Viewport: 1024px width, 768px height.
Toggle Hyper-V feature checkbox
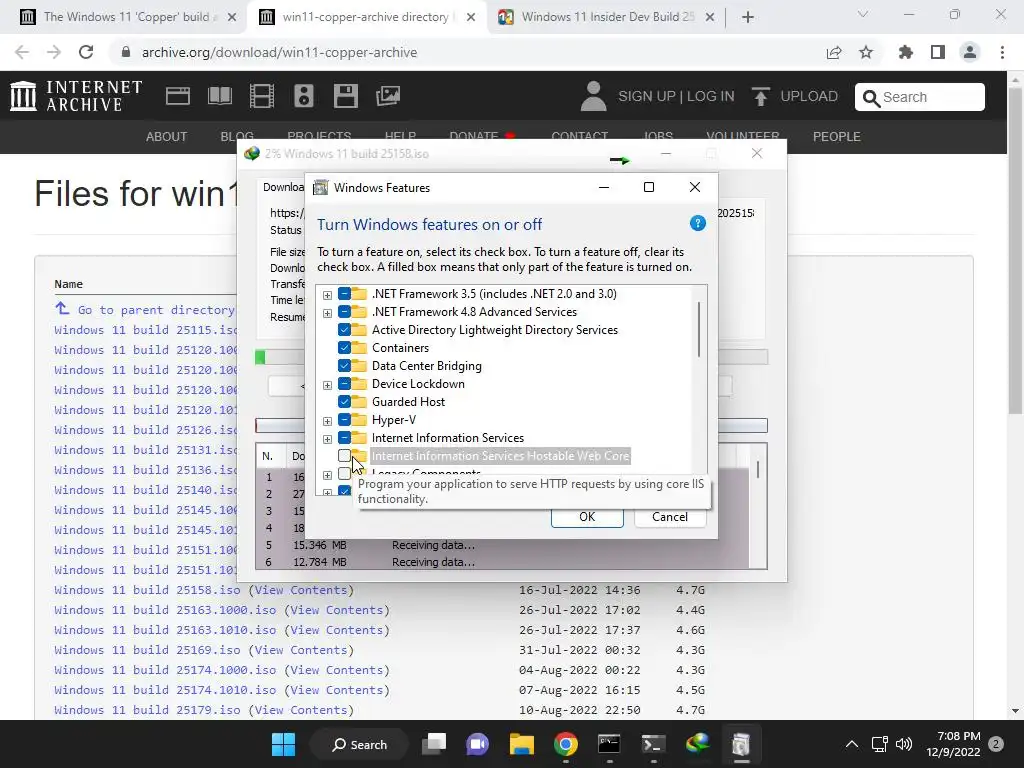click(x=344, y=420)
